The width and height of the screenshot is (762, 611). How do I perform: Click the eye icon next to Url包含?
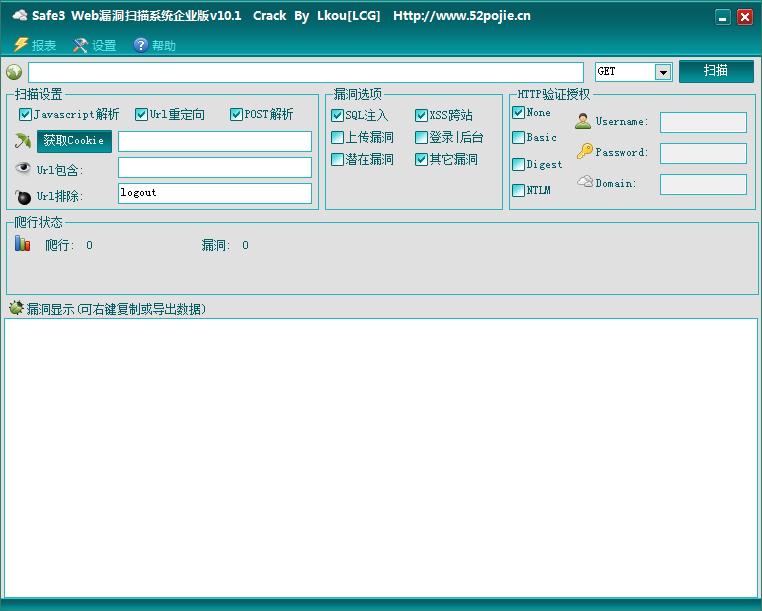pyautogui.click(x=23, y=168)
